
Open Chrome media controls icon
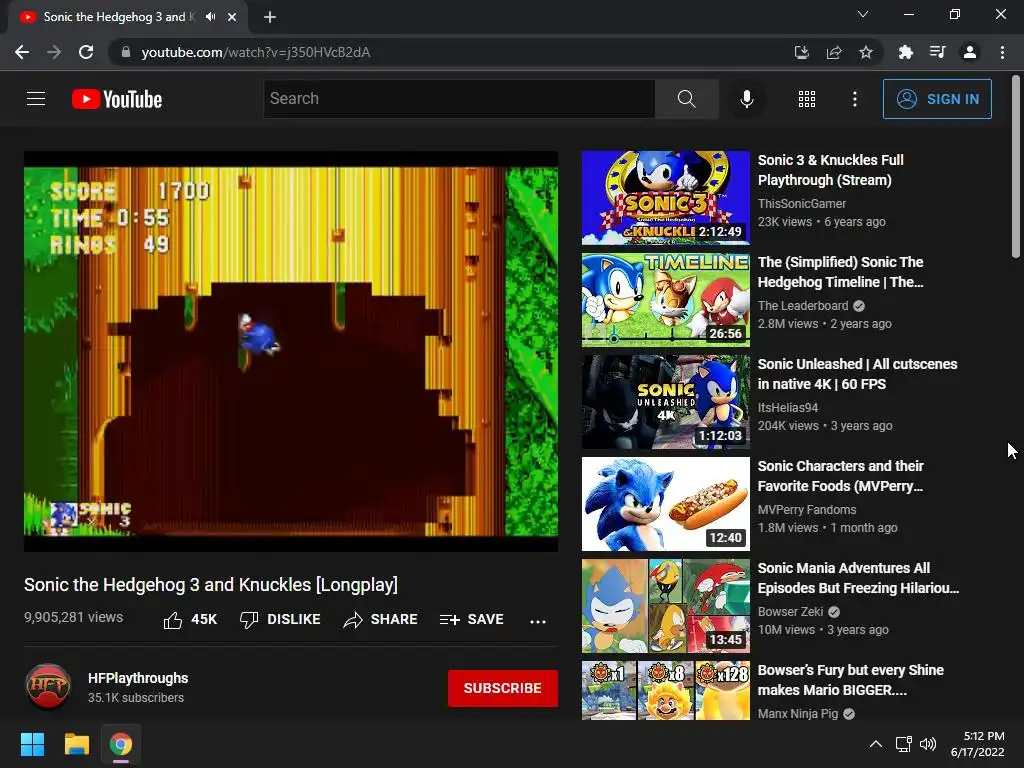(937, 52)
